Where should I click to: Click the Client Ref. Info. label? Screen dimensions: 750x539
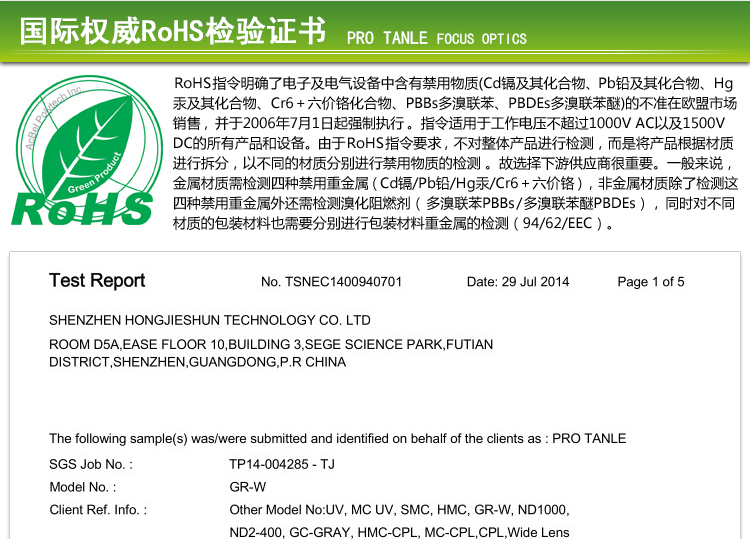(98, 510)
